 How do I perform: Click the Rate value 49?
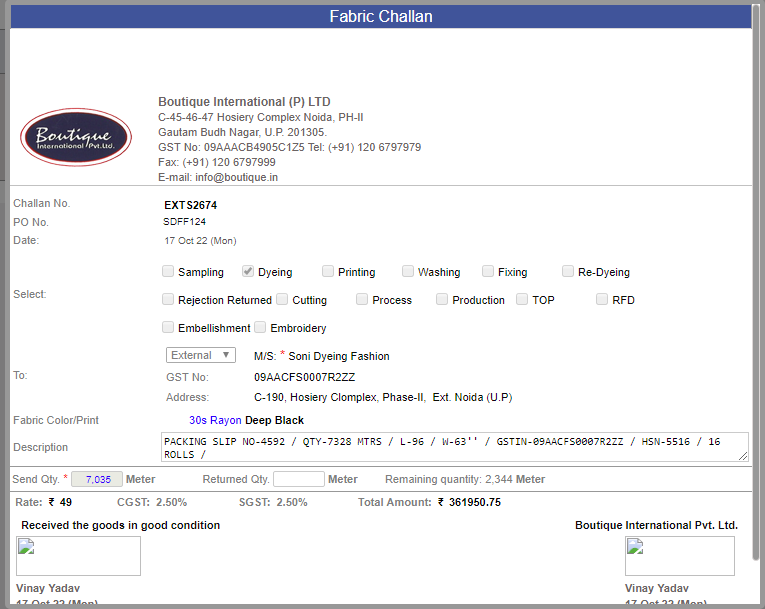(x=65, y=502)
